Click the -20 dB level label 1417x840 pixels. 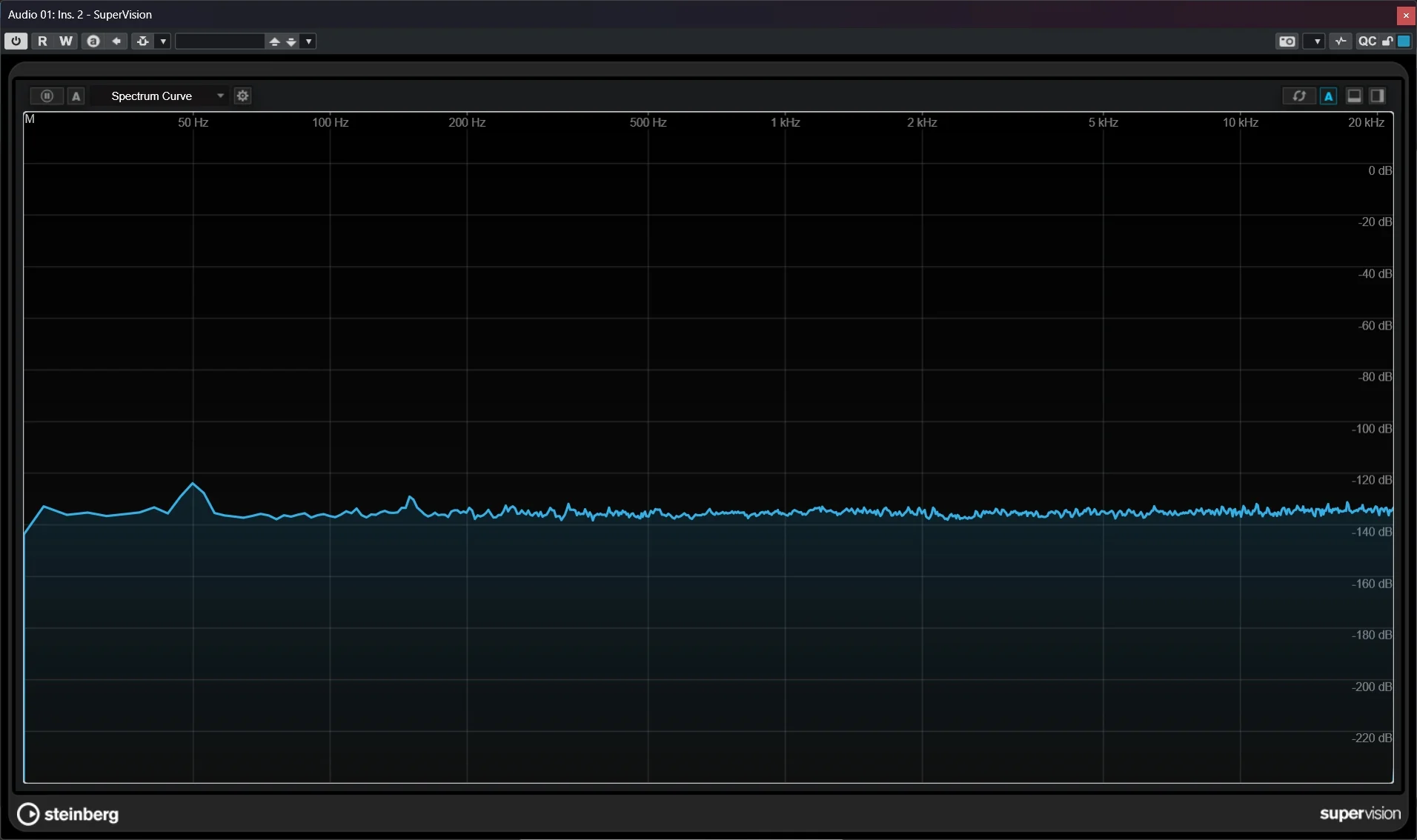point(1375,222)
